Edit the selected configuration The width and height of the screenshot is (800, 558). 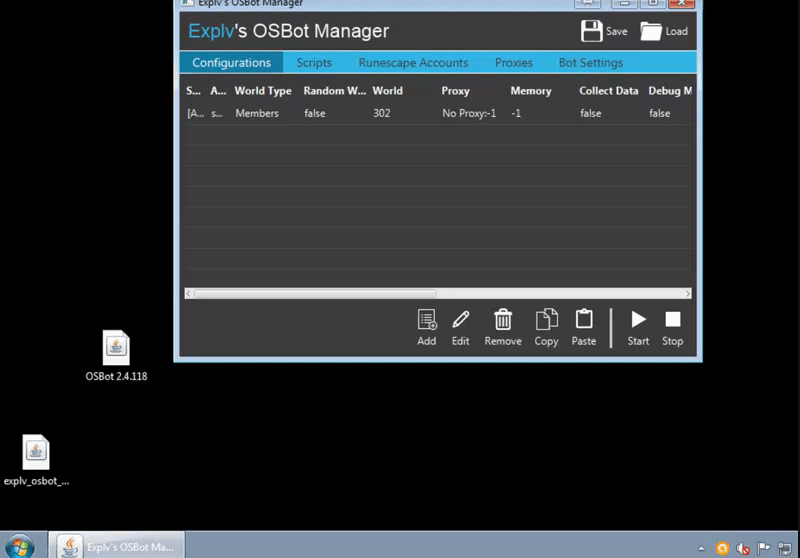tap(460, 327)
